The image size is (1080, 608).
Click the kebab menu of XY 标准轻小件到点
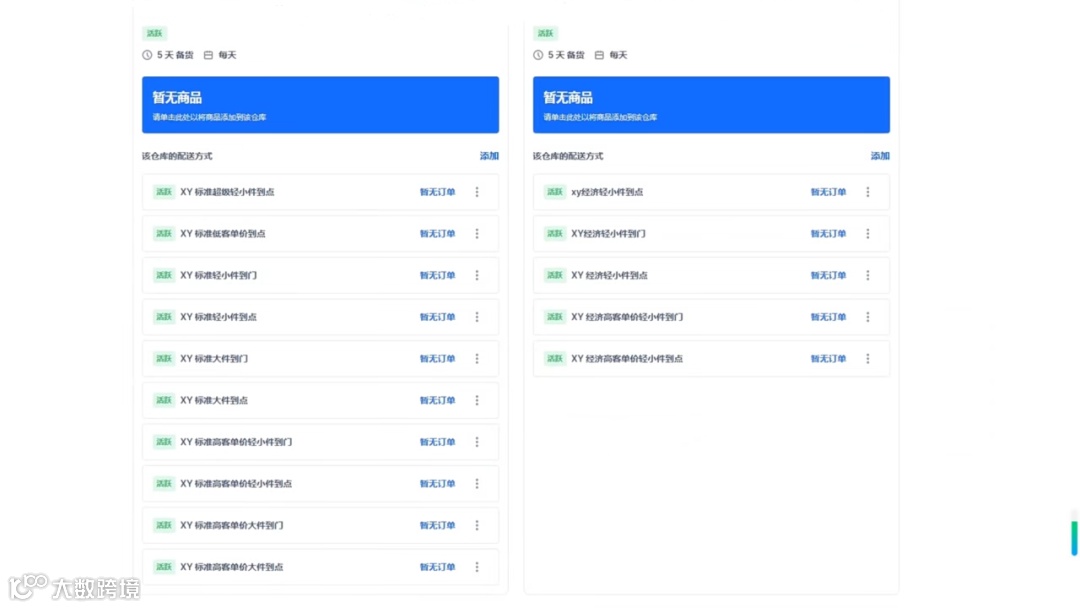pyautogui.click(x=477, y=317)
